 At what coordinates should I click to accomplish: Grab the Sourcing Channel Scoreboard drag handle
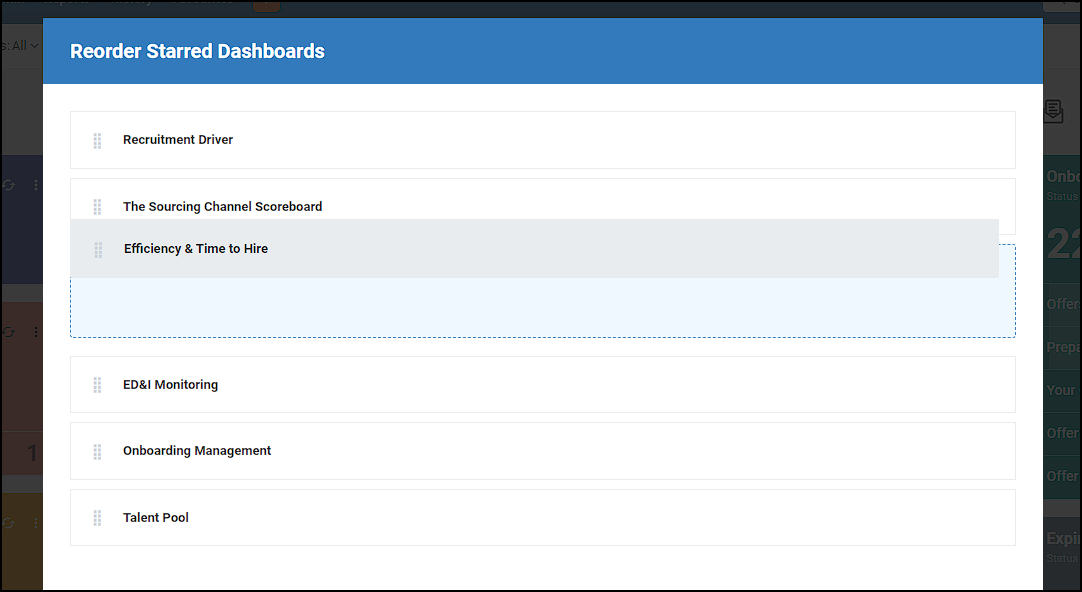97,206
